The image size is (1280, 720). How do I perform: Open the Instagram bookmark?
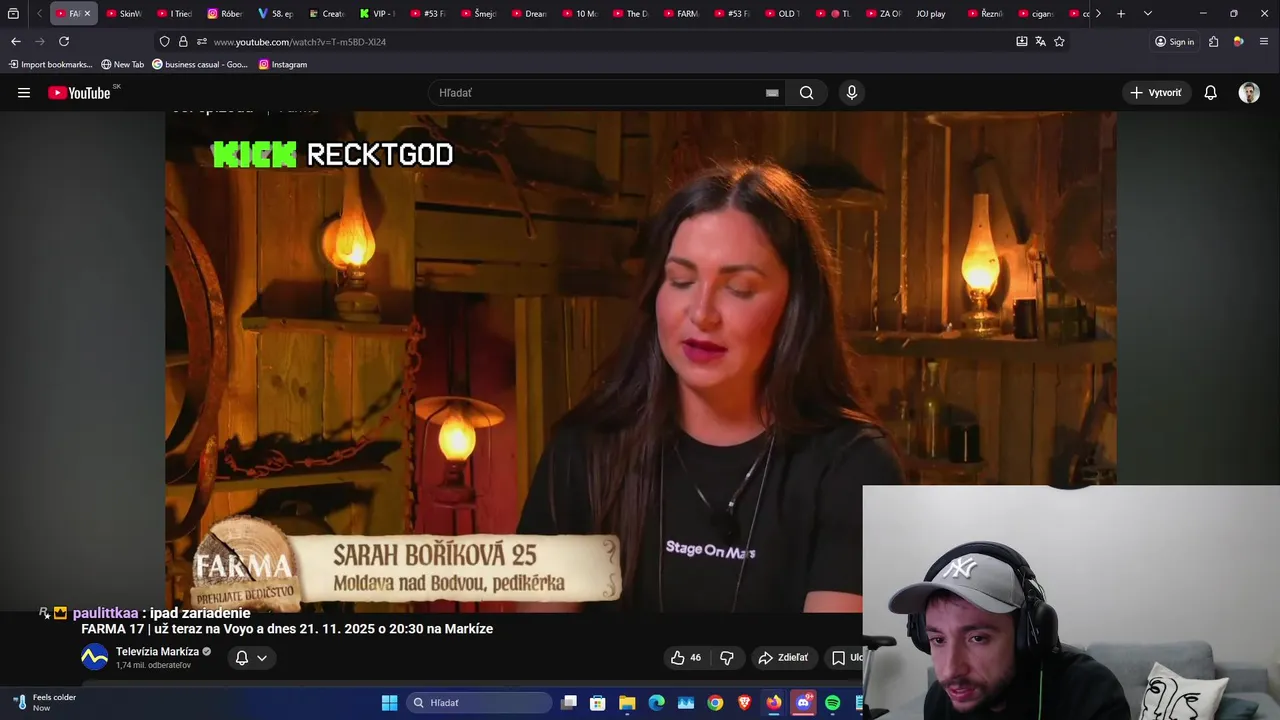[283, 64]
